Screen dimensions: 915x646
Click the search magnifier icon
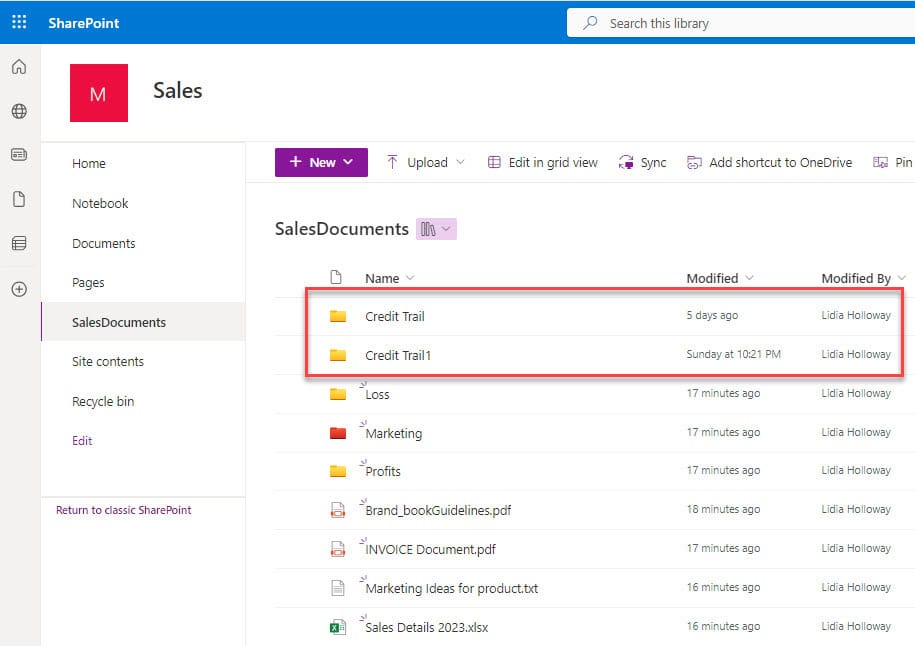(591, 23)
